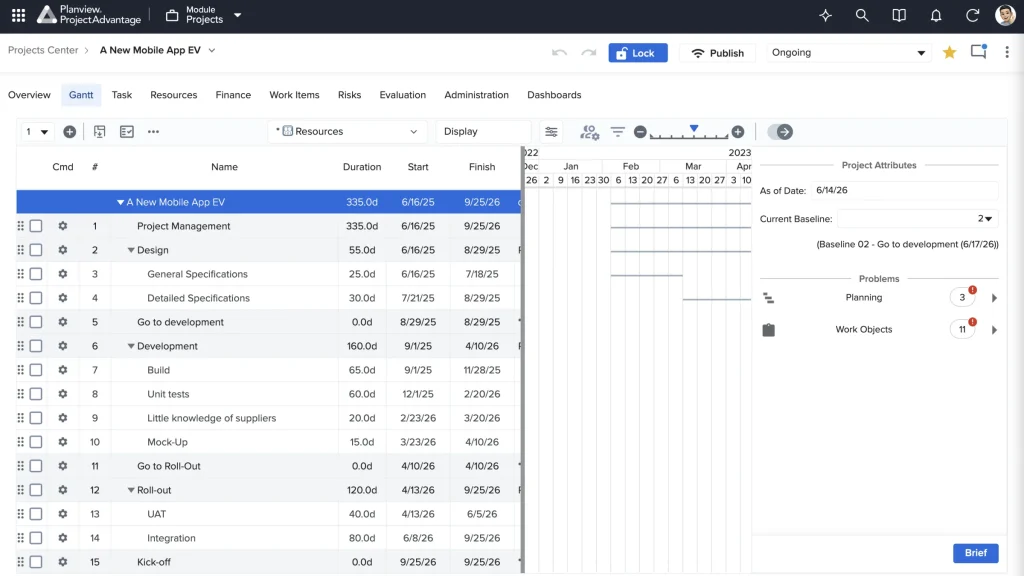Check the box for the UAT row
Screen dimensions: 1024x576
click(x=36, y=514)
